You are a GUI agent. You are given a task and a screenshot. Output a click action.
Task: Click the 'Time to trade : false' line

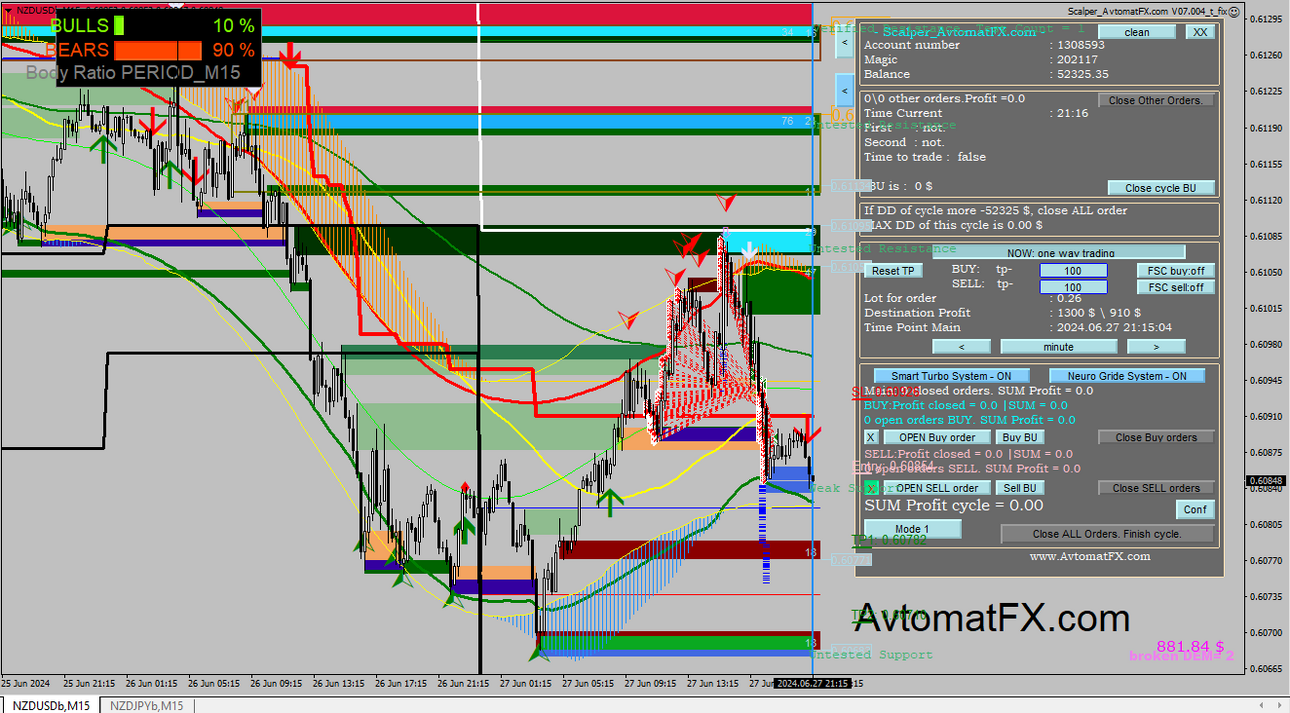[925, 157]
